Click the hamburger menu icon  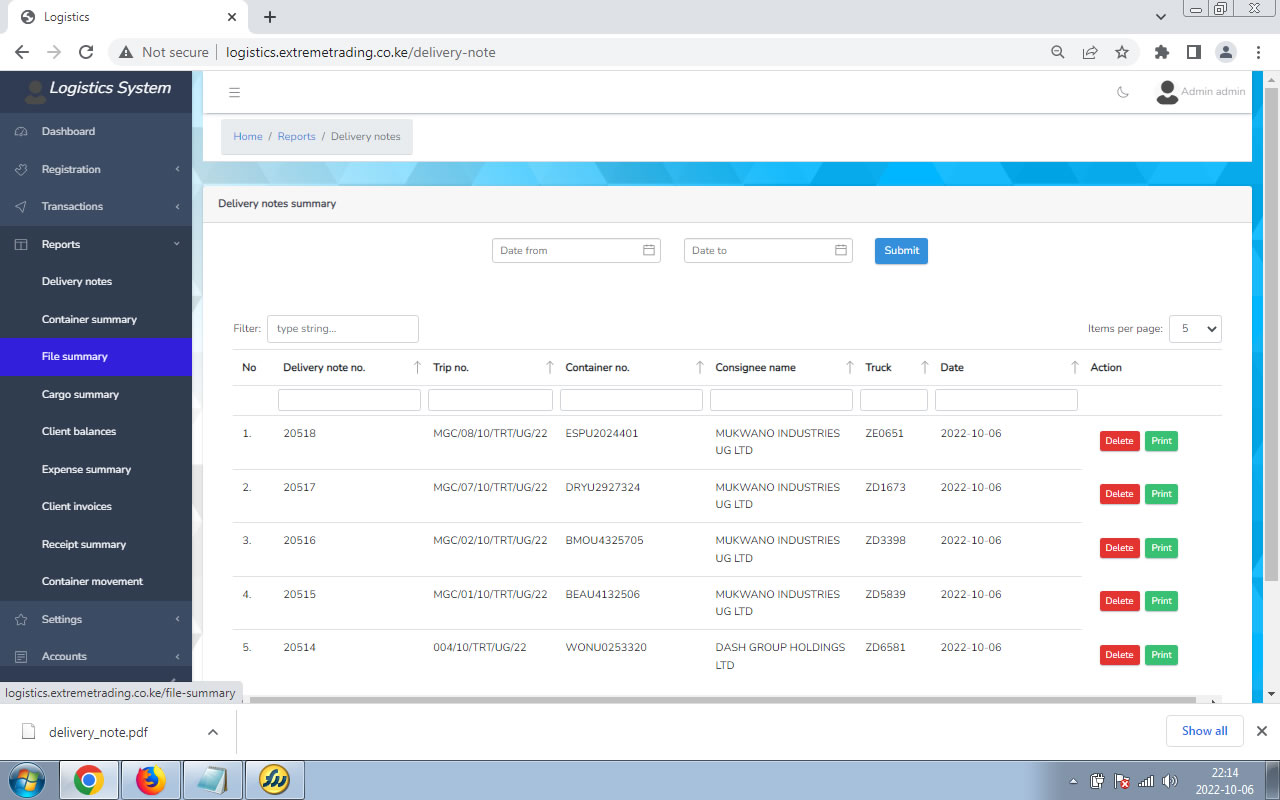(x=234, y=93)
